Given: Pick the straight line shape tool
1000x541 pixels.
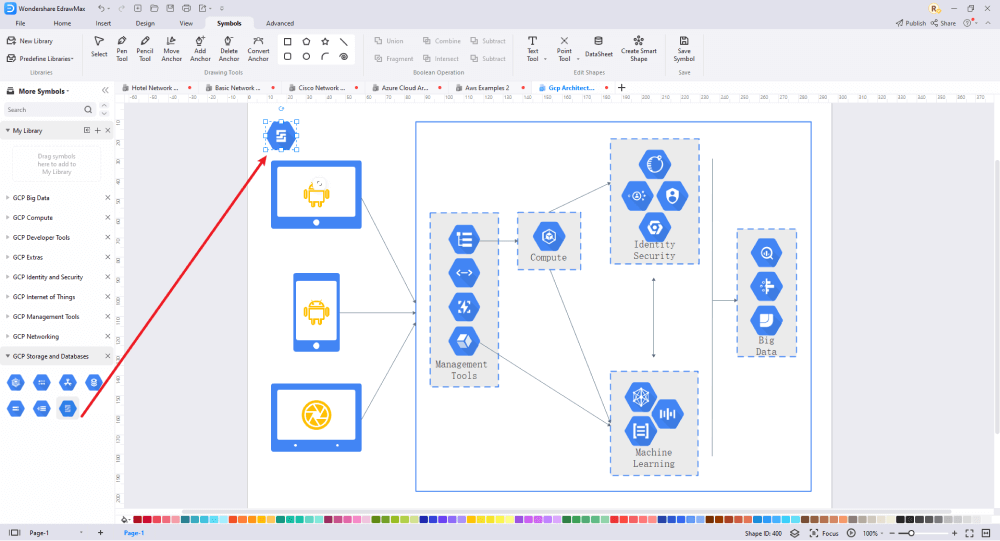Looking at the screenshot, I should click(344, 41).
